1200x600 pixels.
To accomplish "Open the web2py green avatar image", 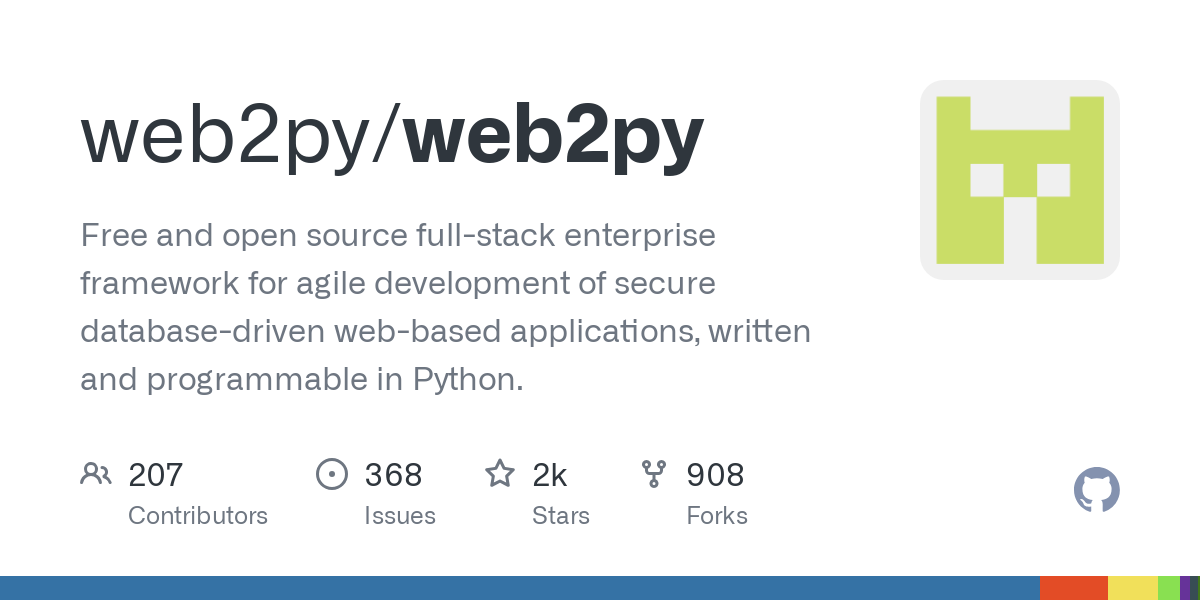I will [1019, 180].
